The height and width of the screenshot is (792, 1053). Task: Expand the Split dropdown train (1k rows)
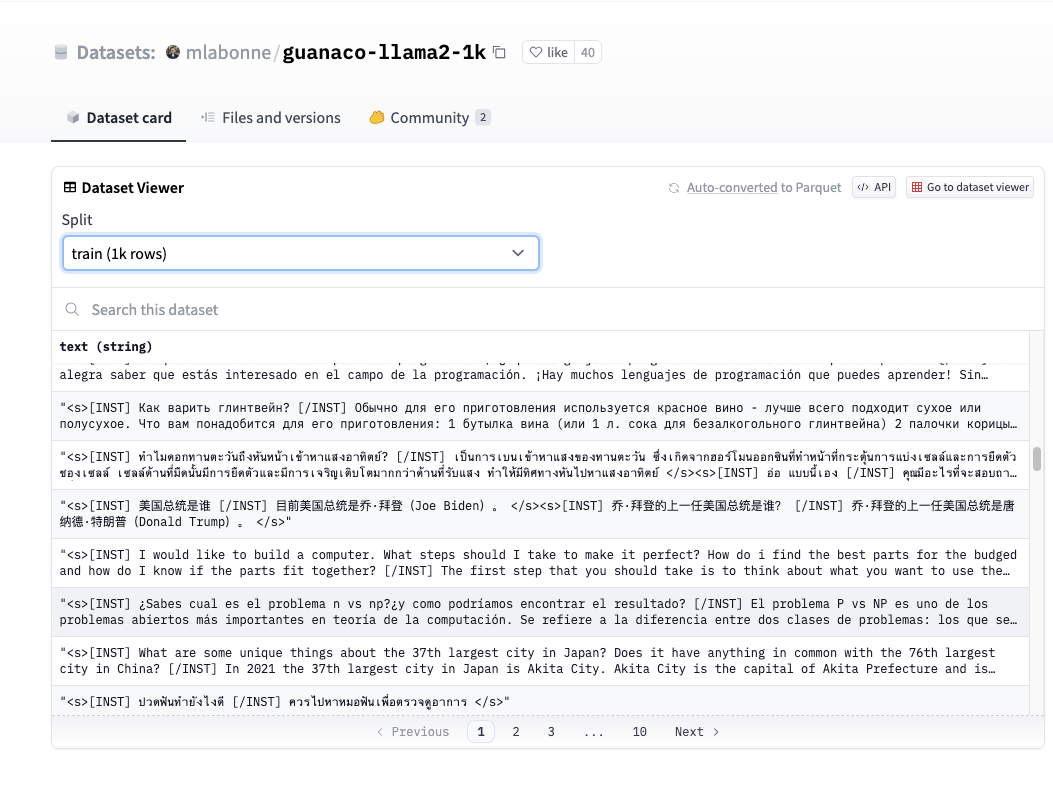point(300,254)
